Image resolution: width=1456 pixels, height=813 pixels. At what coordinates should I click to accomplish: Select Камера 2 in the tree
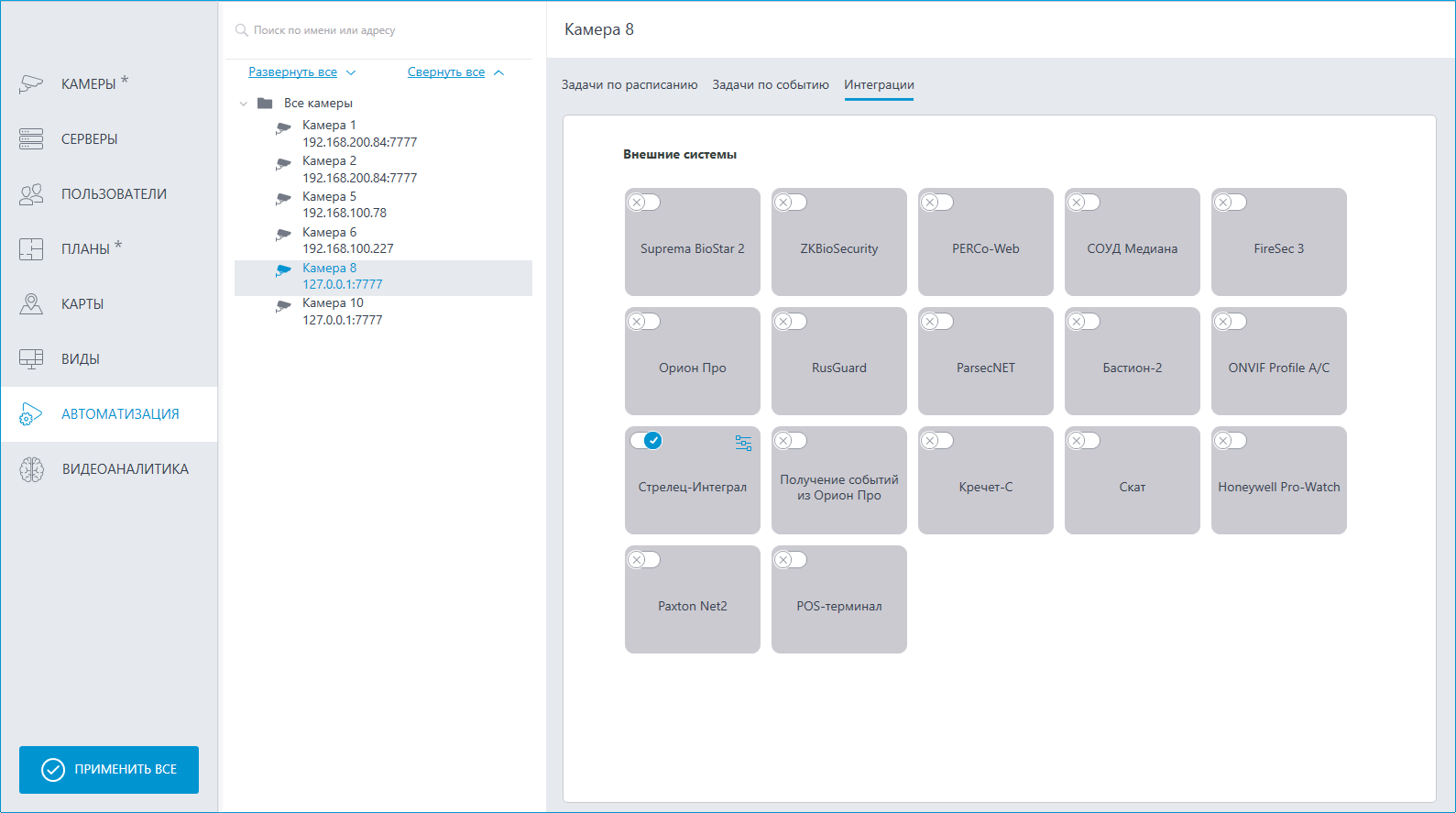tap(383, 170)
